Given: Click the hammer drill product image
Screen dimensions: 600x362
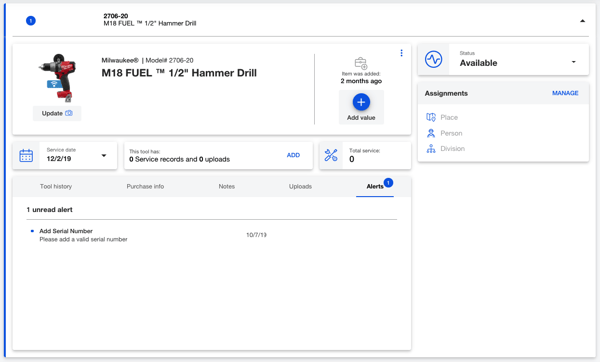Looking at the screenshot, I should tap(58, 78).
